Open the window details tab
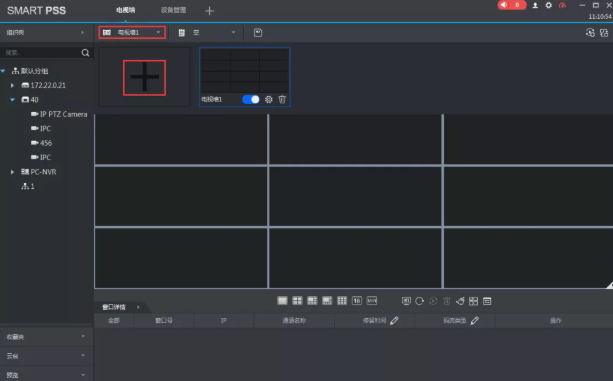 click(x=114, y=307)
